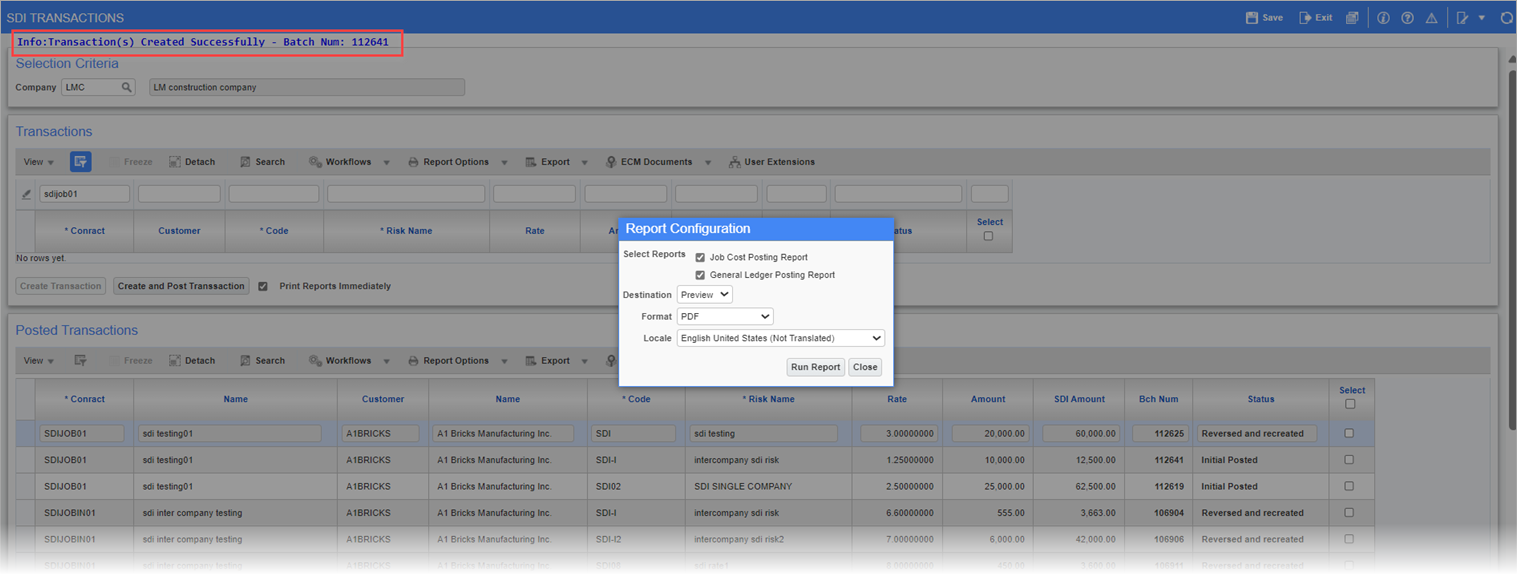Check Select box for batch 106904 row
The width and height of the screenshot is (1517, 575).
1349,513
